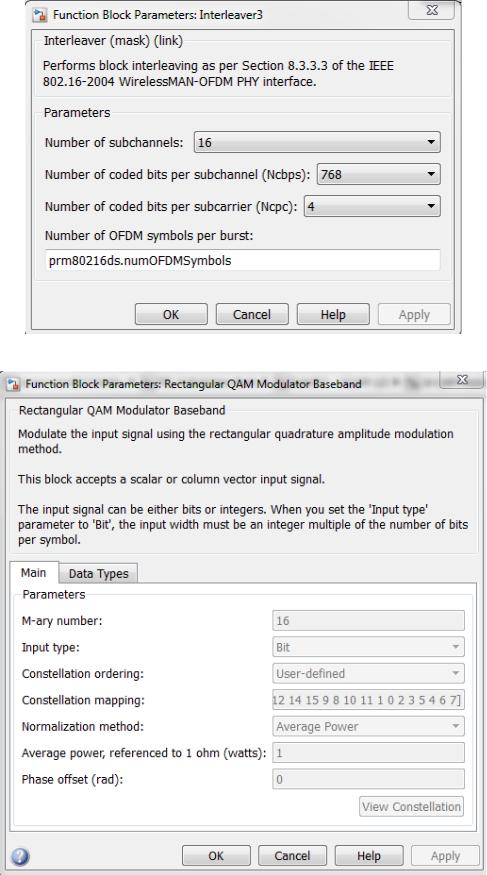Click the 'Constellation ordering:' label
This screenshot has width=487, height=875.
[x=83, y=674]
